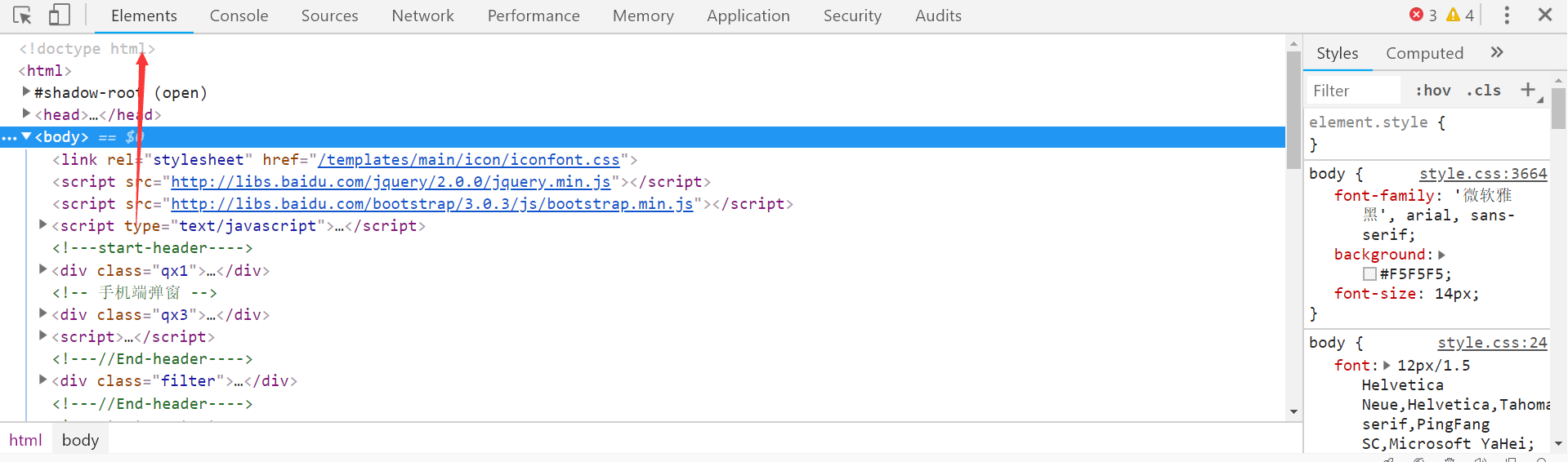Image resolution: width=1568 pixels, height=462 pixels.
Task: Click the Styles pane scrollbar down arrow
Action: click(x=1558, y=443)
